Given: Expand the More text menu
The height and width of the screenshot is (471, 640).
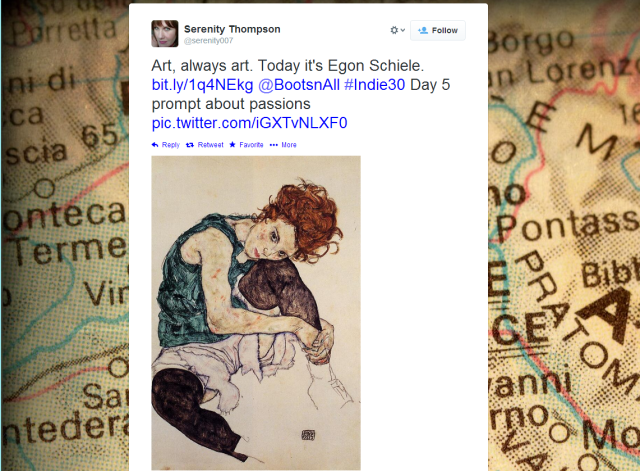Looking at the screenshot, I should tap(289, 145).
